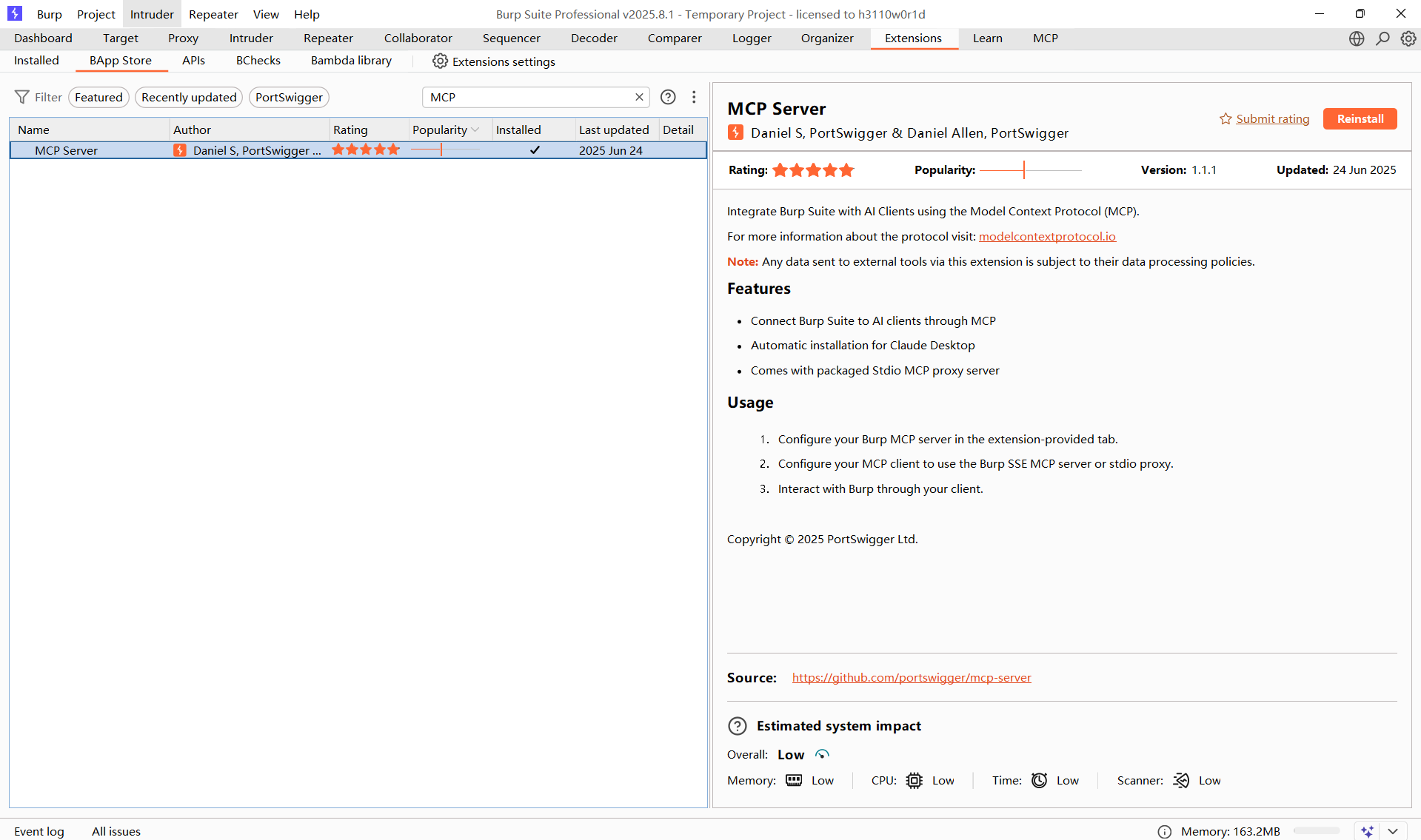This screenshot has height=840, width=1421.
Task: Toggle the Featured filter chip
Action: [98, 97]
